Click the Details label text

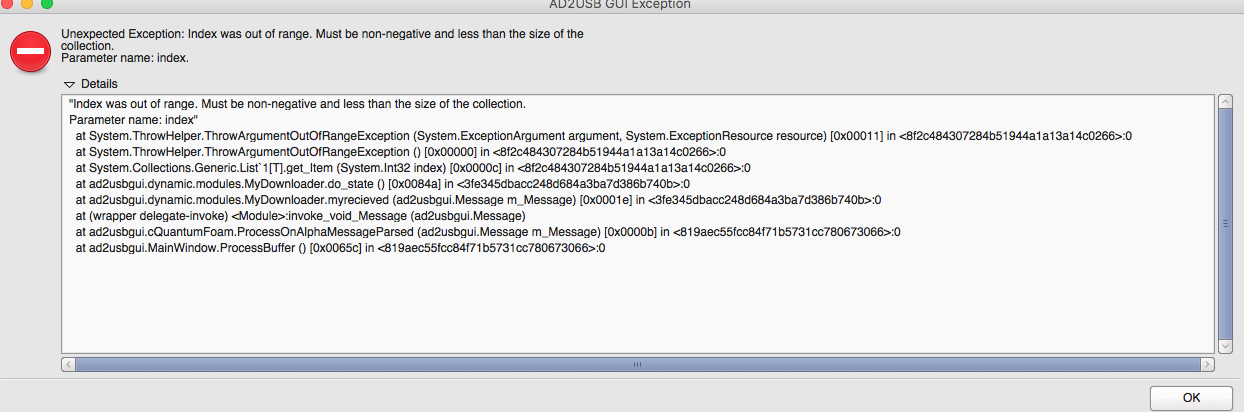(x=99, y=84)
